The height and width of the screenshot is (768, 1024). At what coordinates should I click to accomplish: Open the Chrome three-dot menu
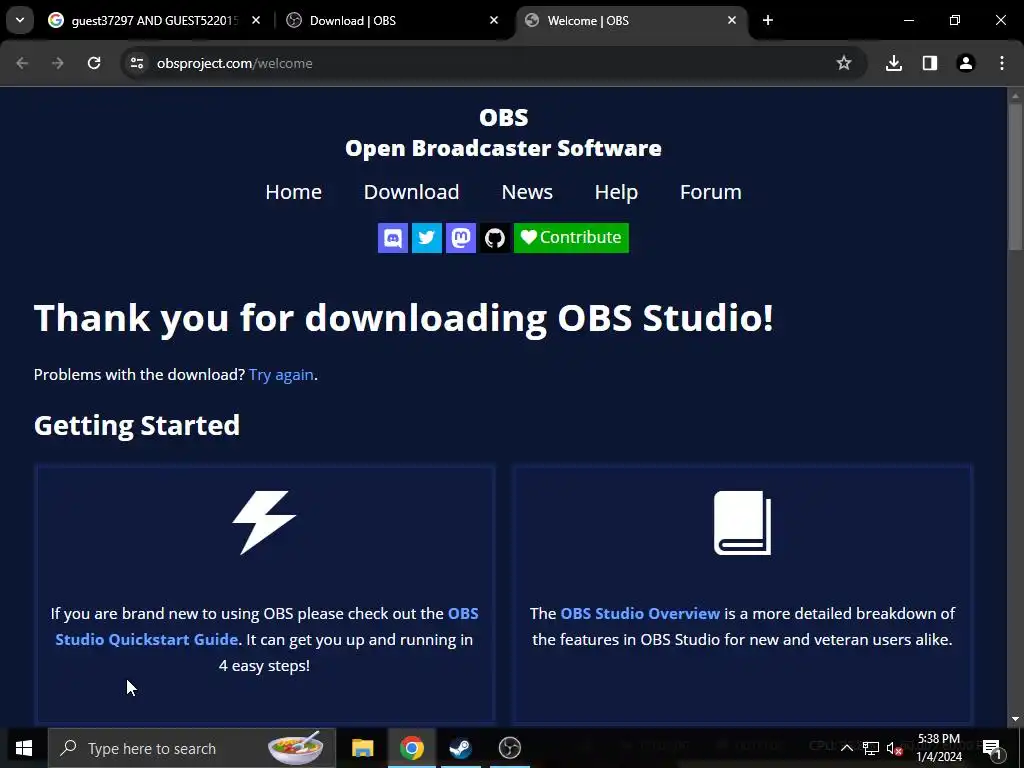point(1002,63)
